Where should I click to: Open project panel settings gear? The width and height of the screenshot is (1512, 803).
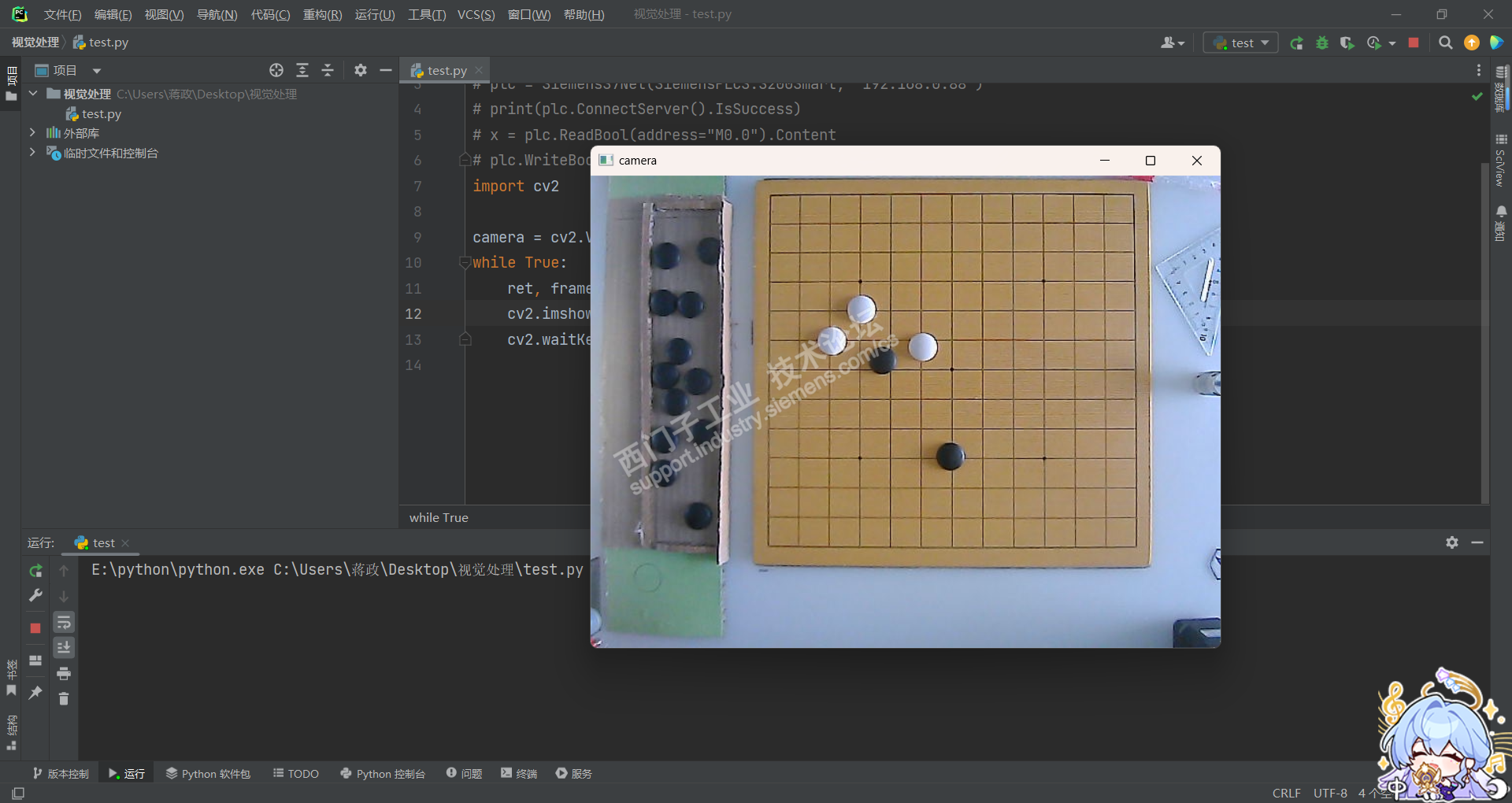361,71
